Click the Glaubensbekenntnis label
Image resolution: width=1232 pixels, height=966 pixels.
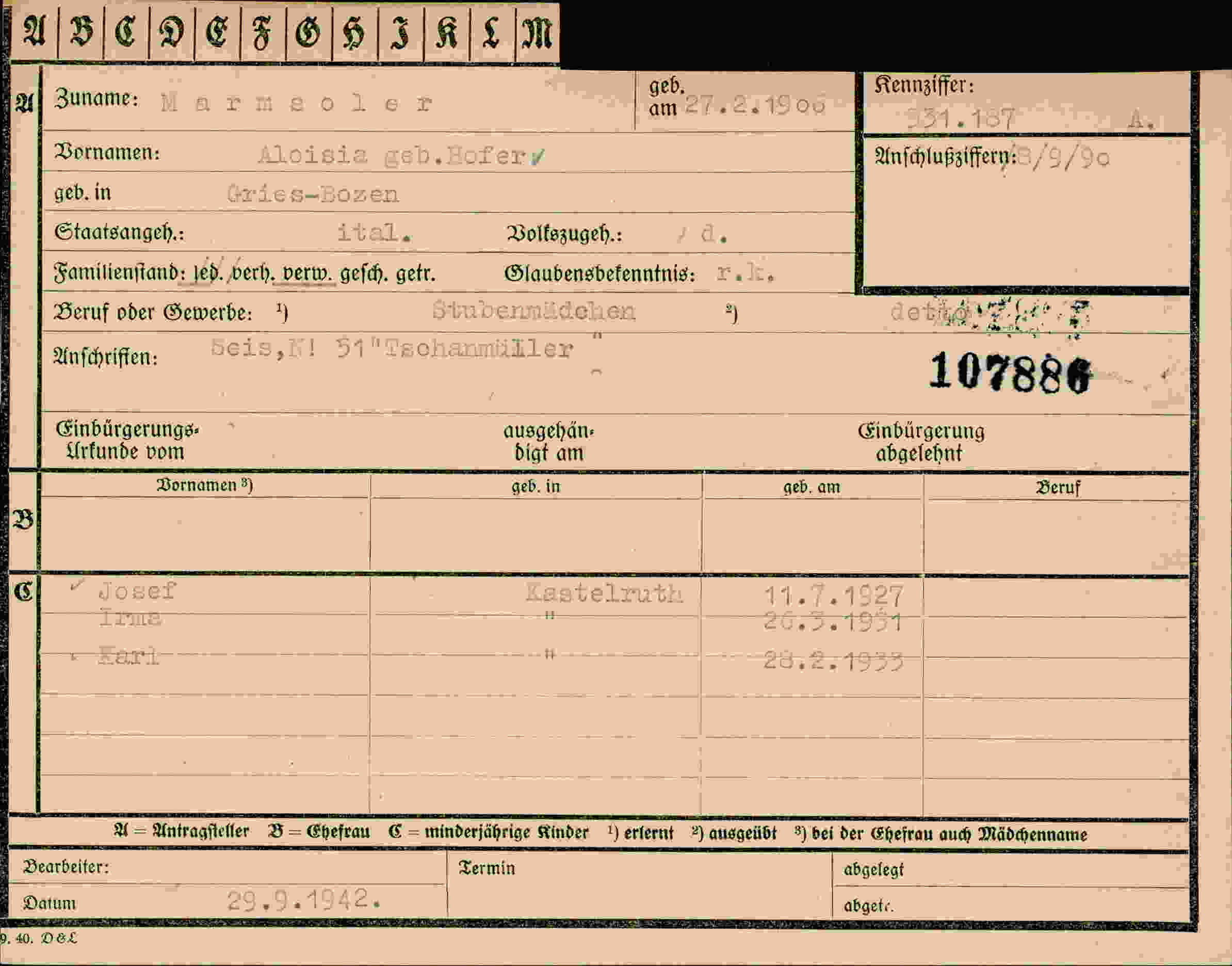599,275
